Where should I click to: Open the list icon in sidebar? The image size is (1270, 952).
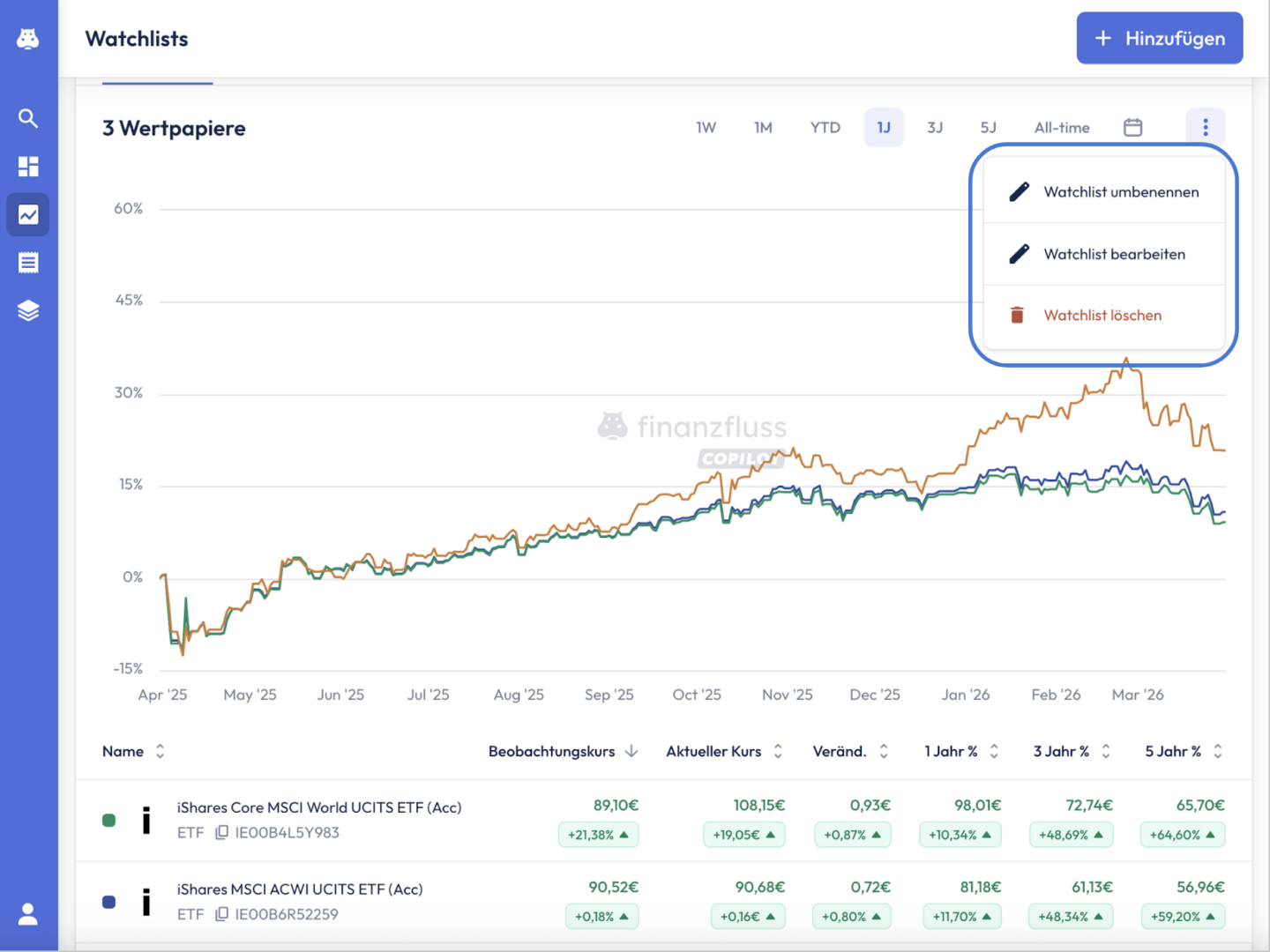pos(28,263)
